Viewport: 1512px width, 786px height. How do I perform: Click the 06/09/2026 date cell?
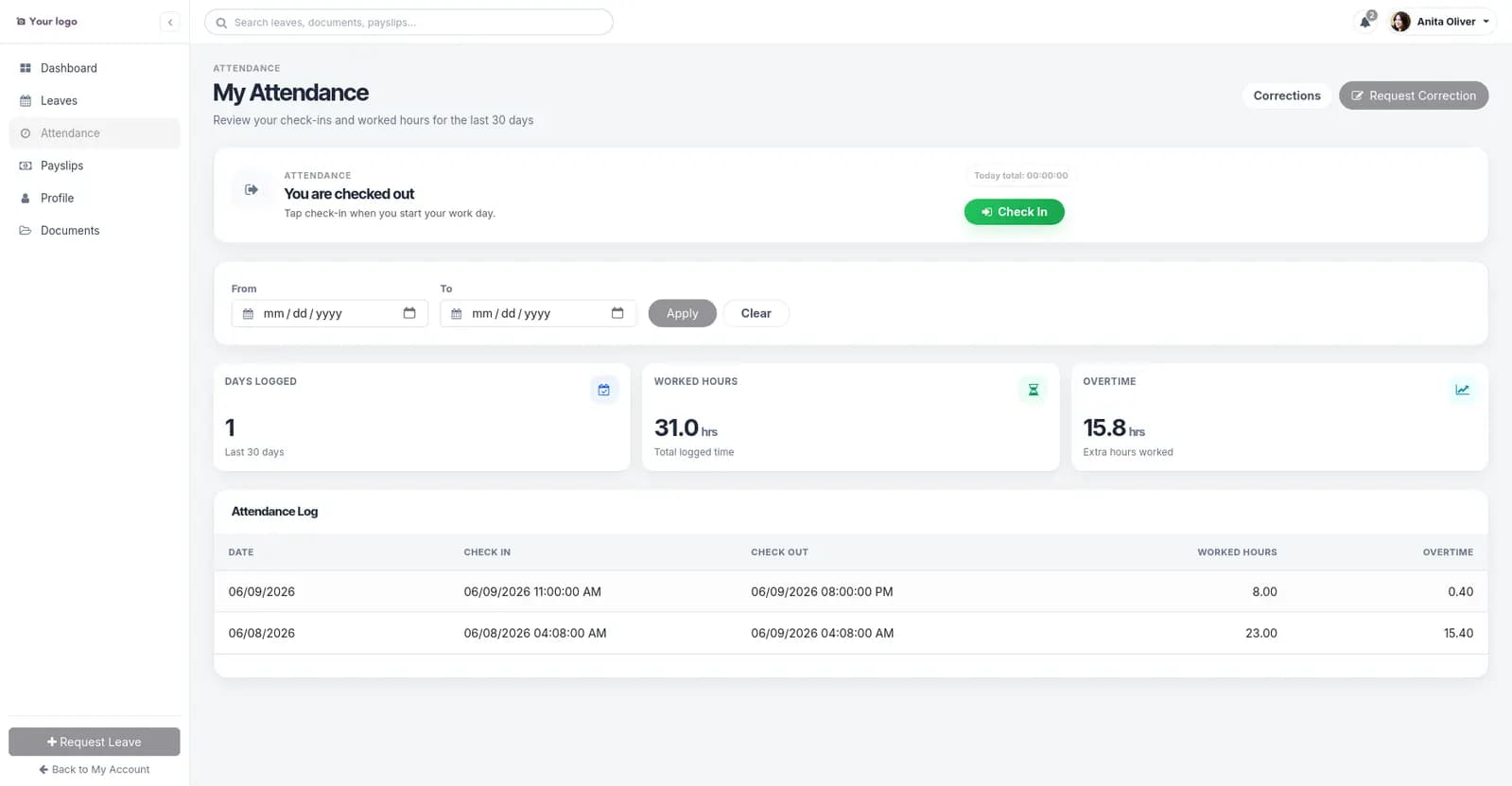tap(262, 592)
